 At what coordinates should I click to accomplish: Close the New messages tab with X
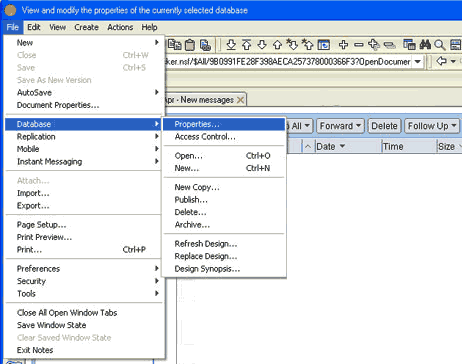(240, 100)
